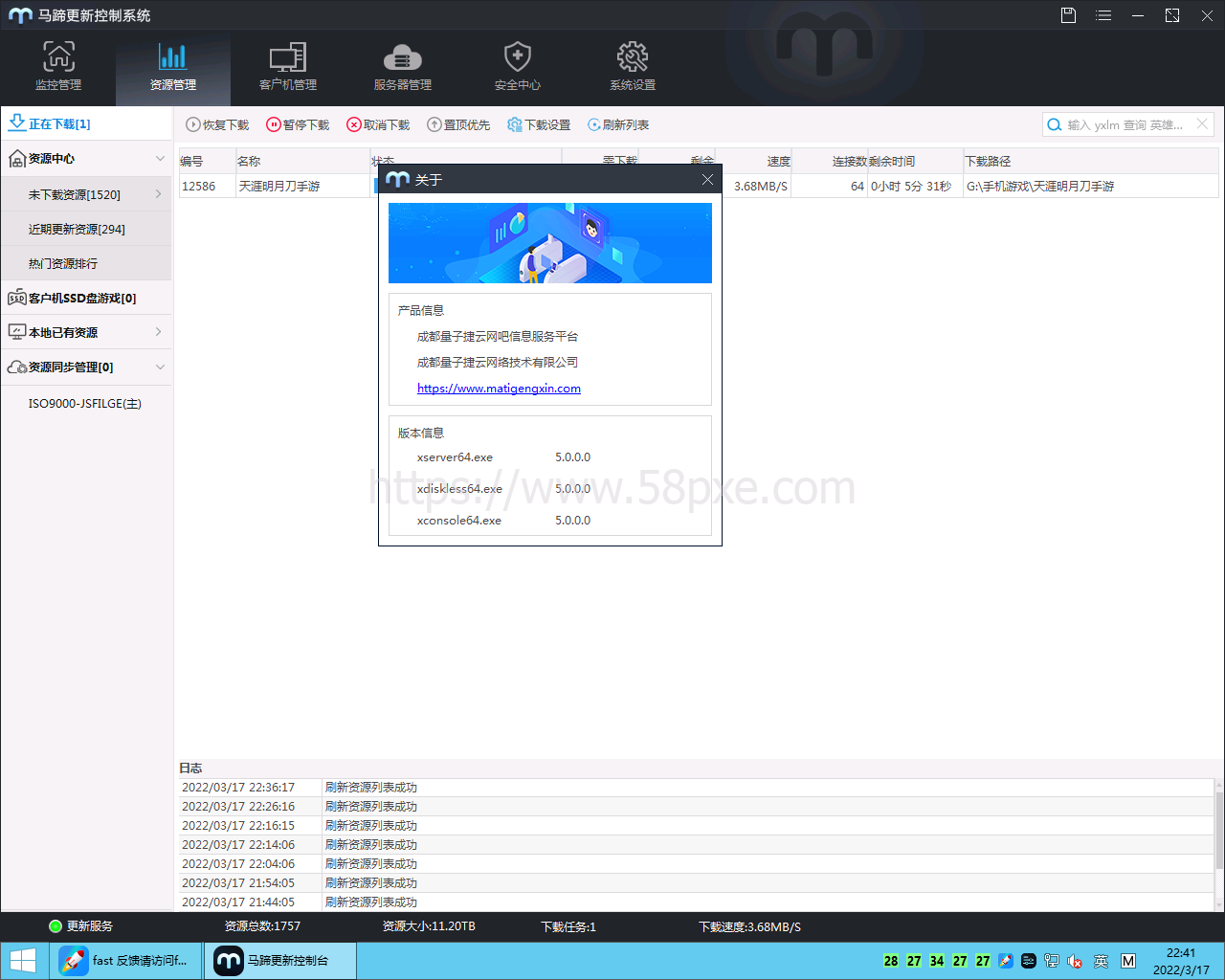The width and height of the screenshot is (1225, 980).
Task: Collapse 资源同步管理[0] chevron
Action: pyautogui.click(x=160, y=367)
